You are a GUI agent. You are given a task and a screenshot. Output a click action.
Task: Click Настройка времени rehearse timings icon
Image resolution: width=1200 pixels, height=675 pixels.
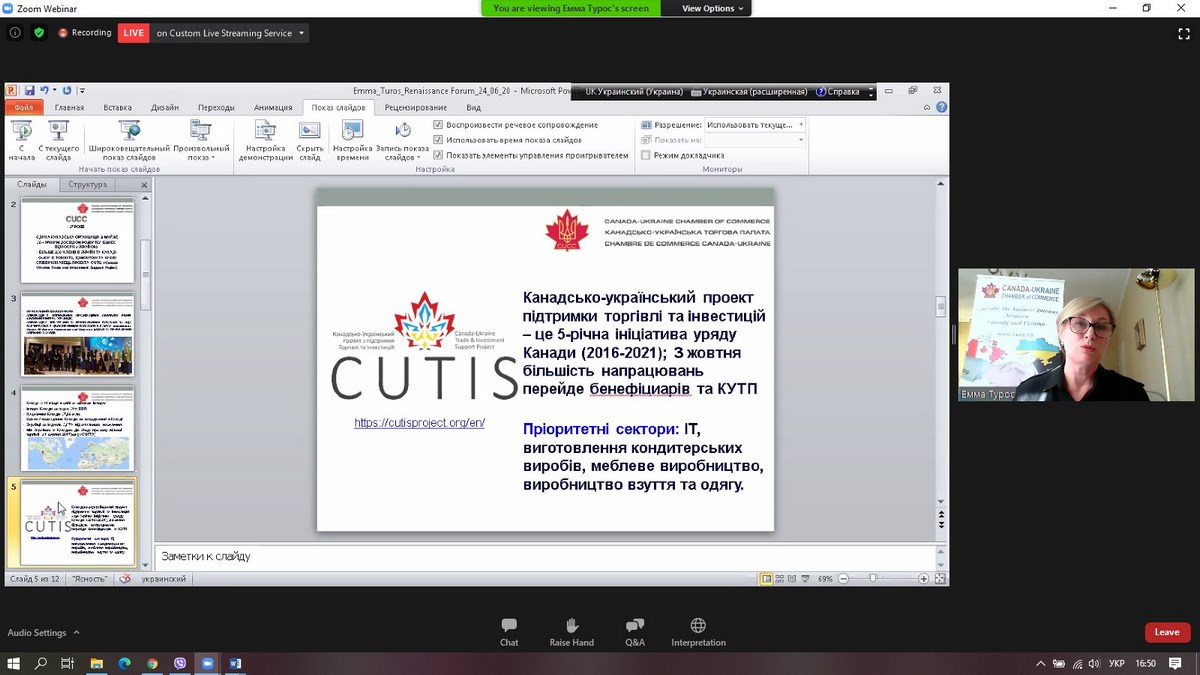352,131
